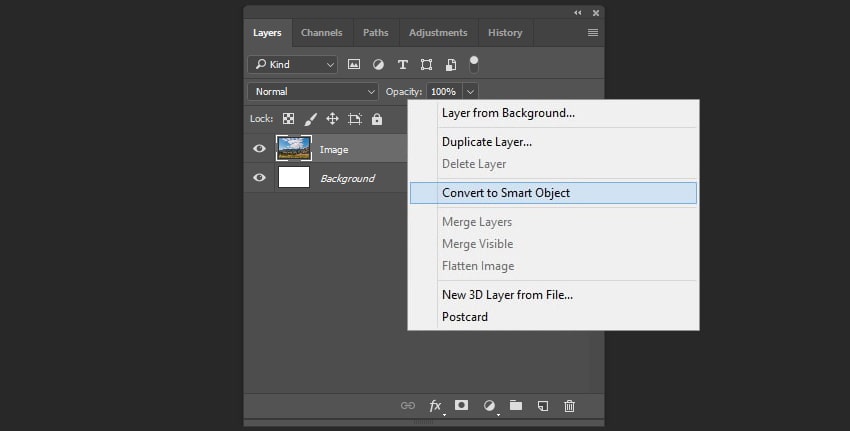Select the Image layer thumbnail
850x431 pixels.
[x=294, y=149]
